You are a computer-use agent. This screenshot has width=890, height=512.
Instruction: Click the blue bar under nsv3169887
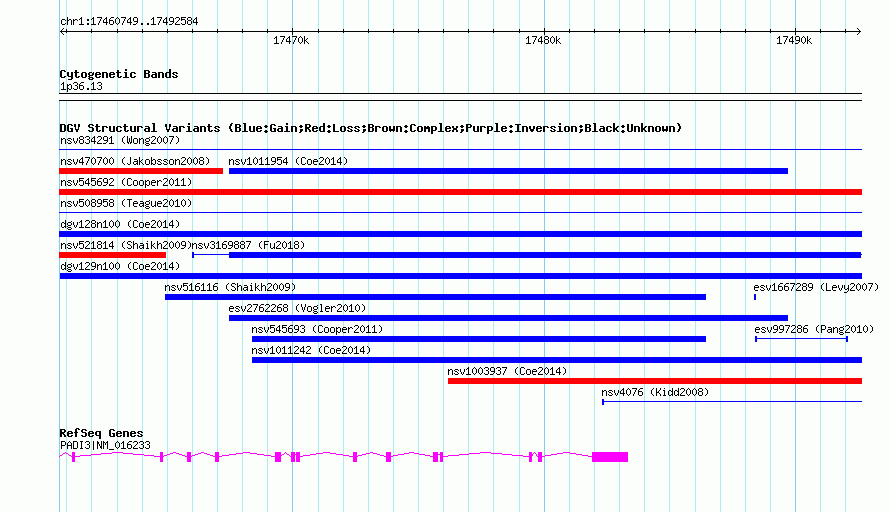pos(545,255)
